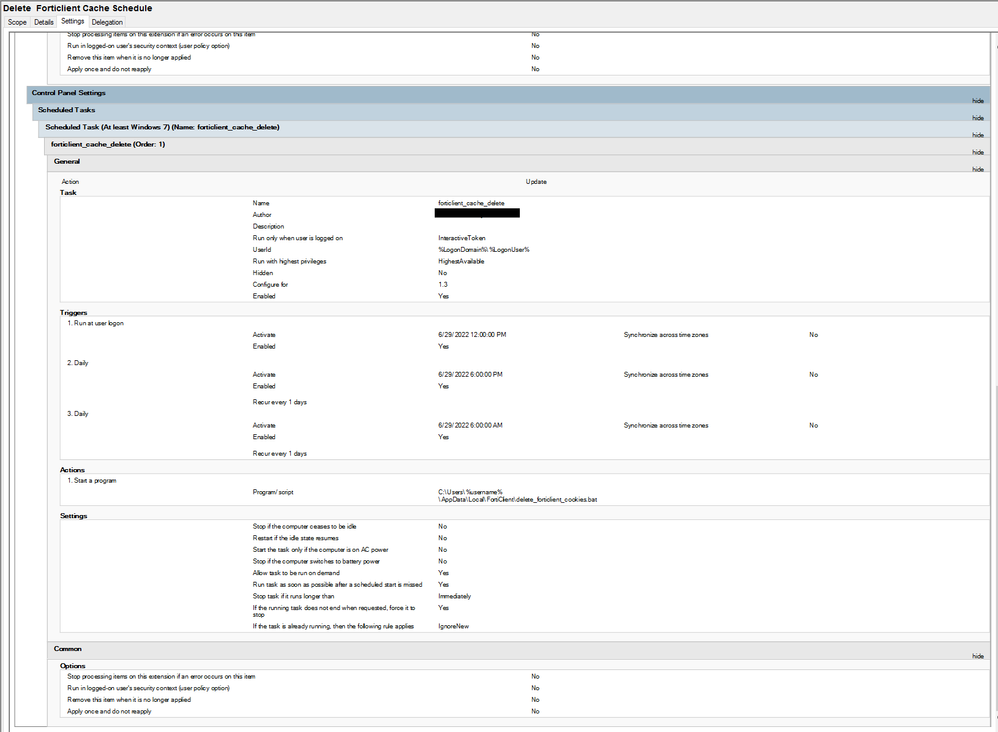Viewport: 998px width, 732px height.
Task: Select the 'IgnoreNew' value
Action: point(453,626)
